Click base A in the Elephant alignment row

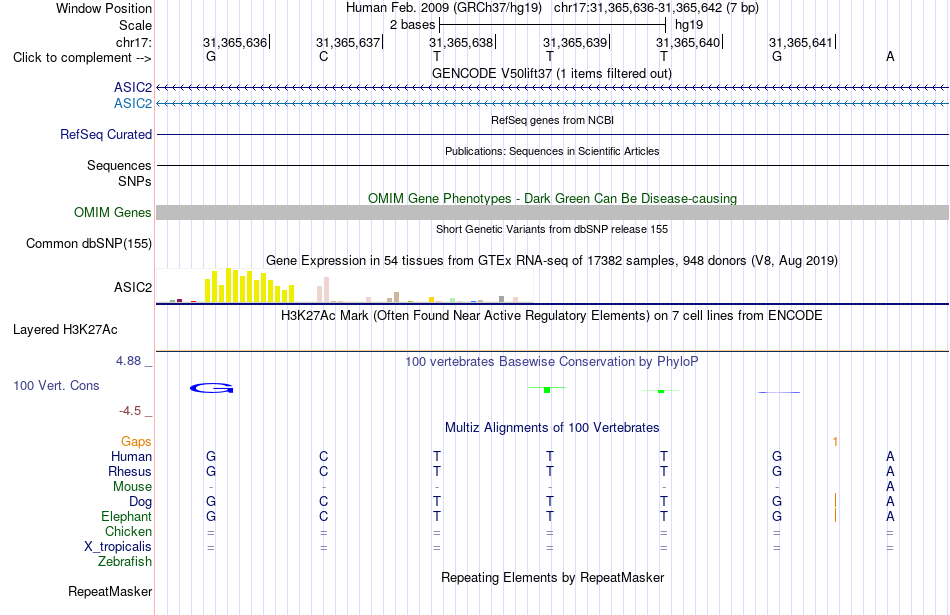890,516
